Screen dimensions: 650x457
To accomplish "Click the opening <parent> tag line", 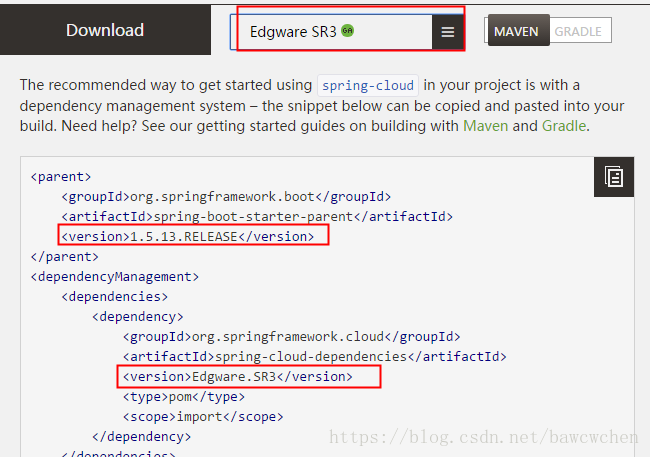I will (61, 177).
